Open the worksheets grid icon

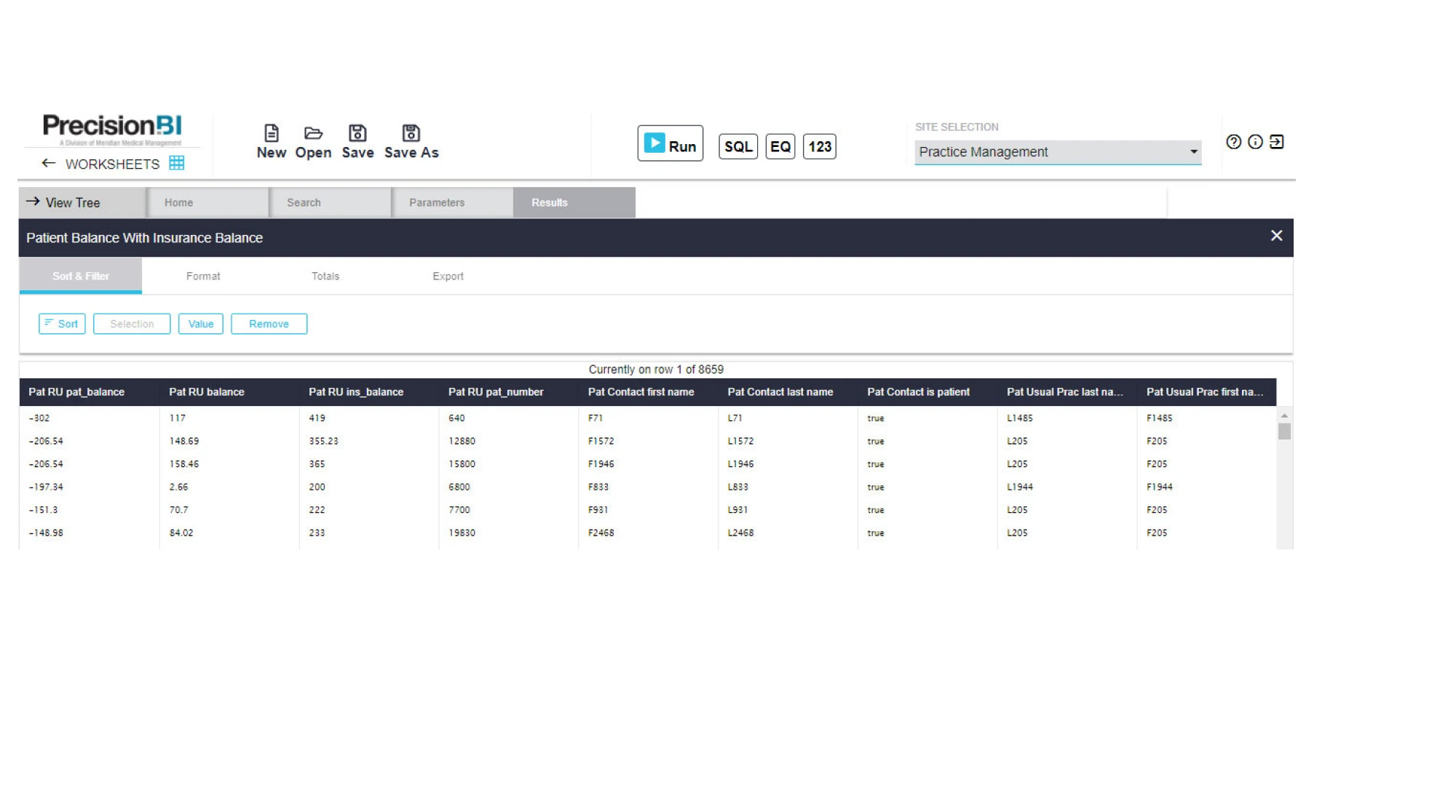click(176, 163)
